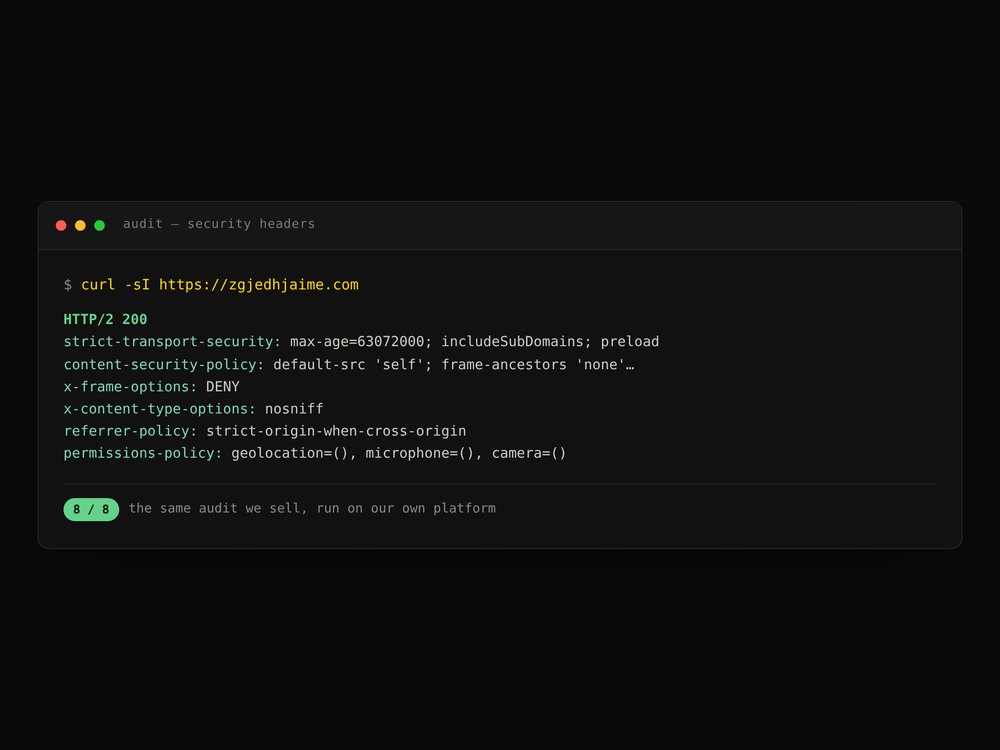This screenshot has width=1000, height=750.
Task: Click the x-content-type-options: nosniff line
Action: click(193, 409)
